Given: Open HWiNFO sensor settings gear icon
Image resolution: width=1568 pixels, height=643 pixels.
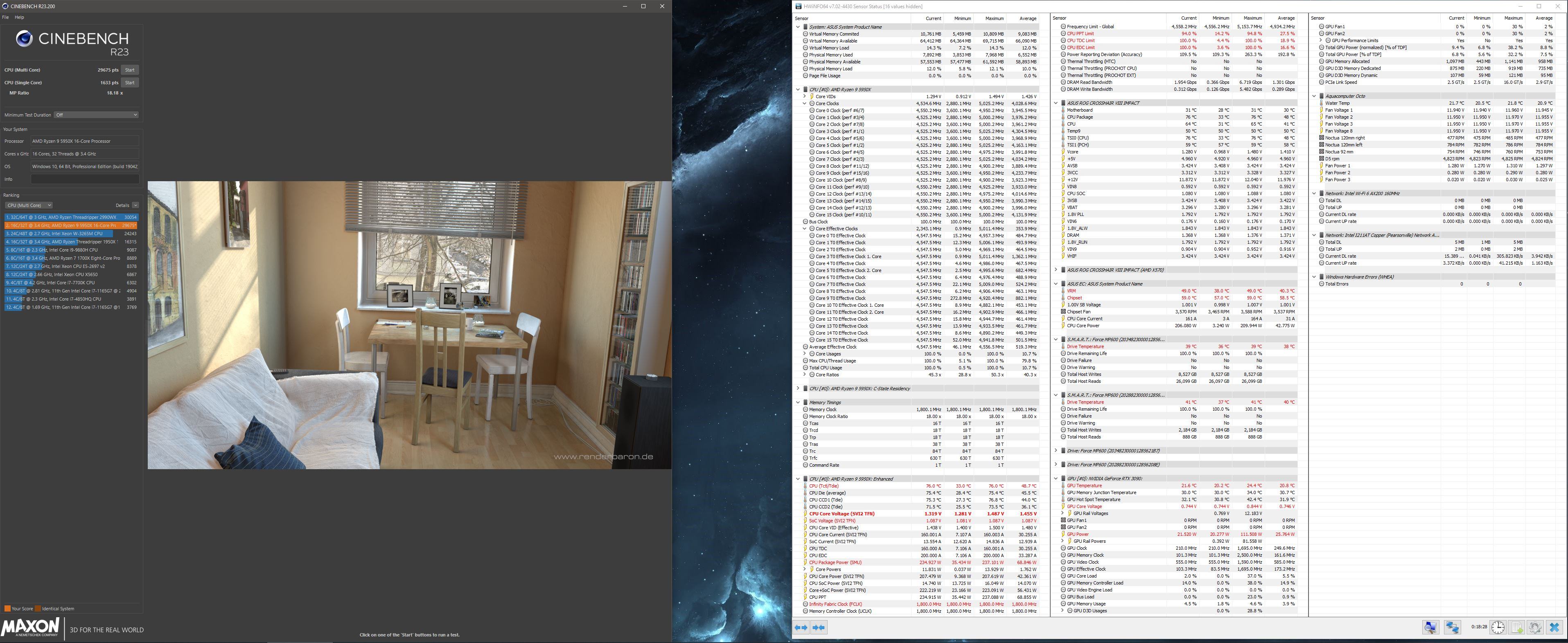Looking at the screenshot, I should pyautogui.click(x=1535, y=627).
